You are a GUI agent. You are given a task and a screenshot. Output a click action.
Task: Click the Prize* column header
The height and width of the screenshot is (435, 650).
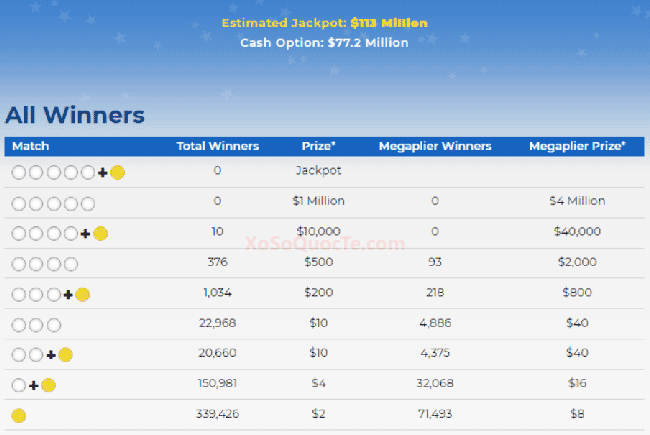pos(318,146)
